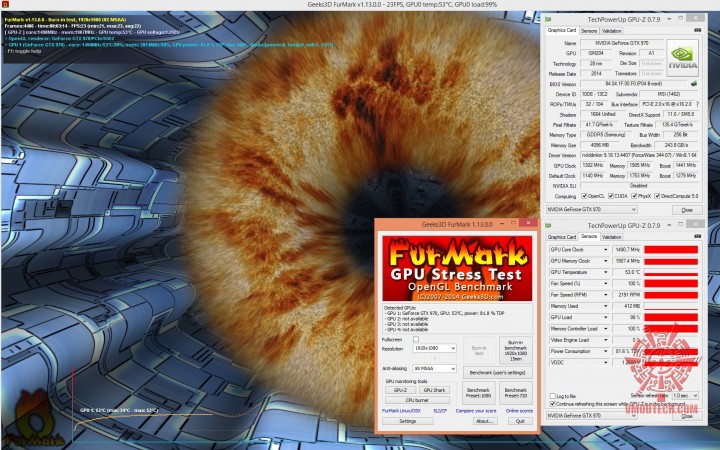Image resolution: width=720 pixels, height=450 pixels.
Task: Open FurMark Settings
Action: coord(407,421)
